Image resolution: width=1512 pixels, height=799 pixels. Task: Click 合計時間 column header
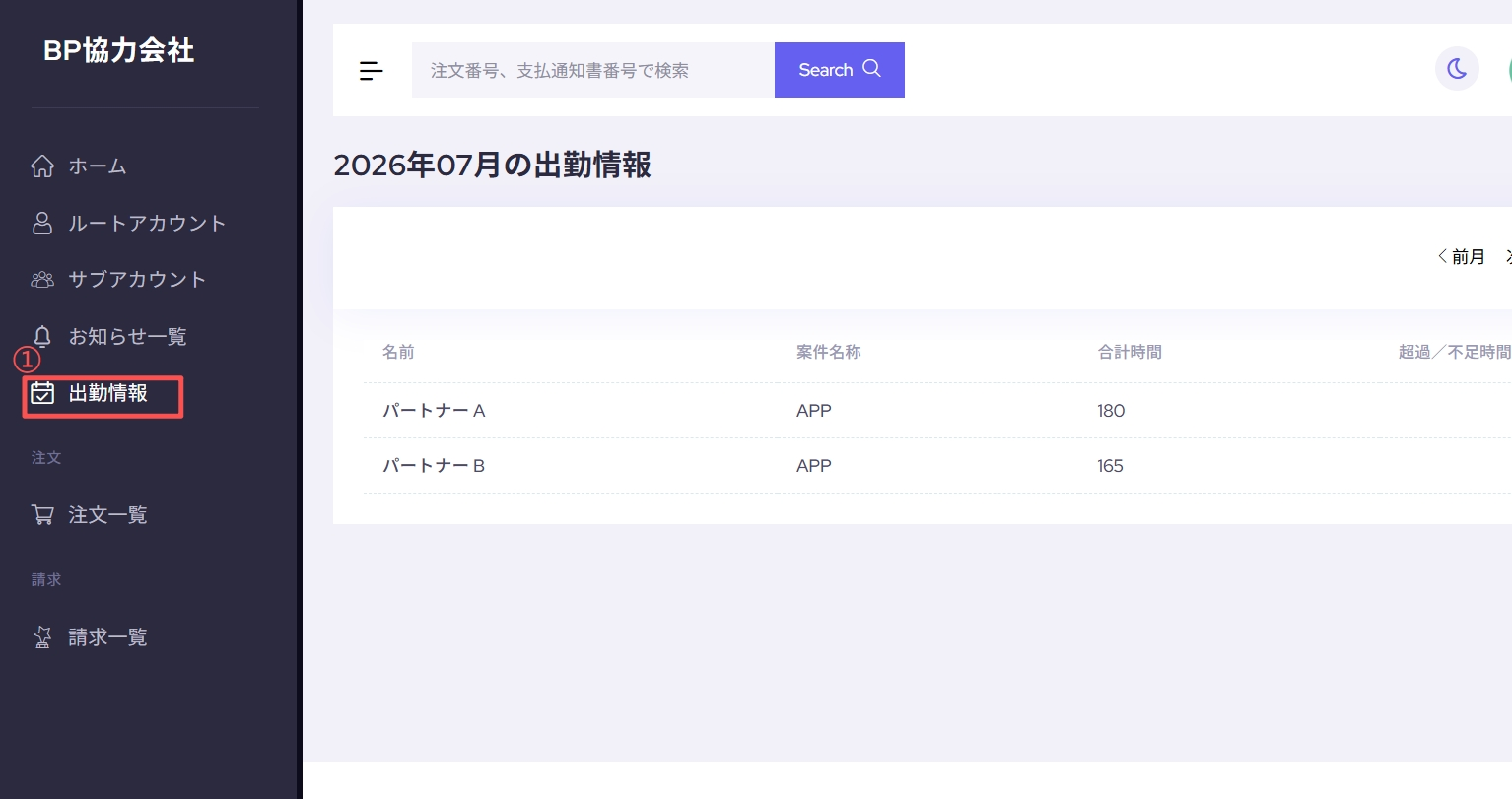1130,352
